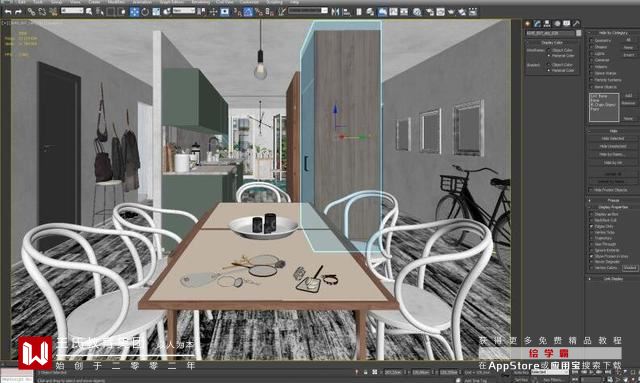Check the Hide Frozen Objects checkbox
The height and width of the screenshot is (383, 640).
point(591,190)
